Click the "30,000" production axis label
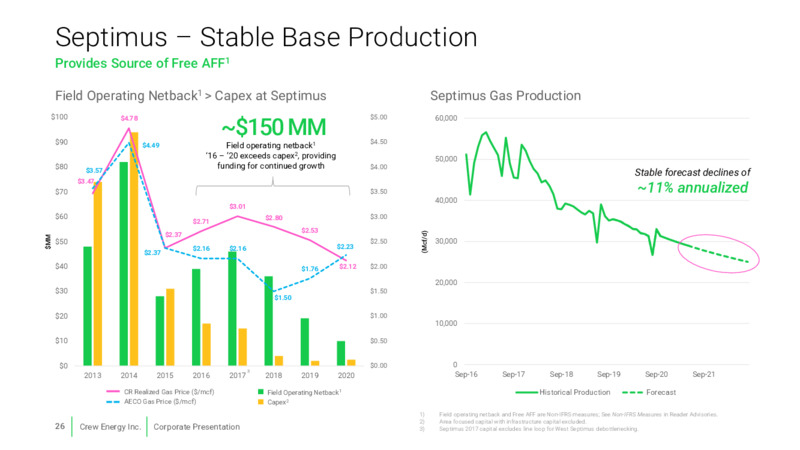Screen dimensions: 800x450 pyautogui.click(x=446, y=241)
